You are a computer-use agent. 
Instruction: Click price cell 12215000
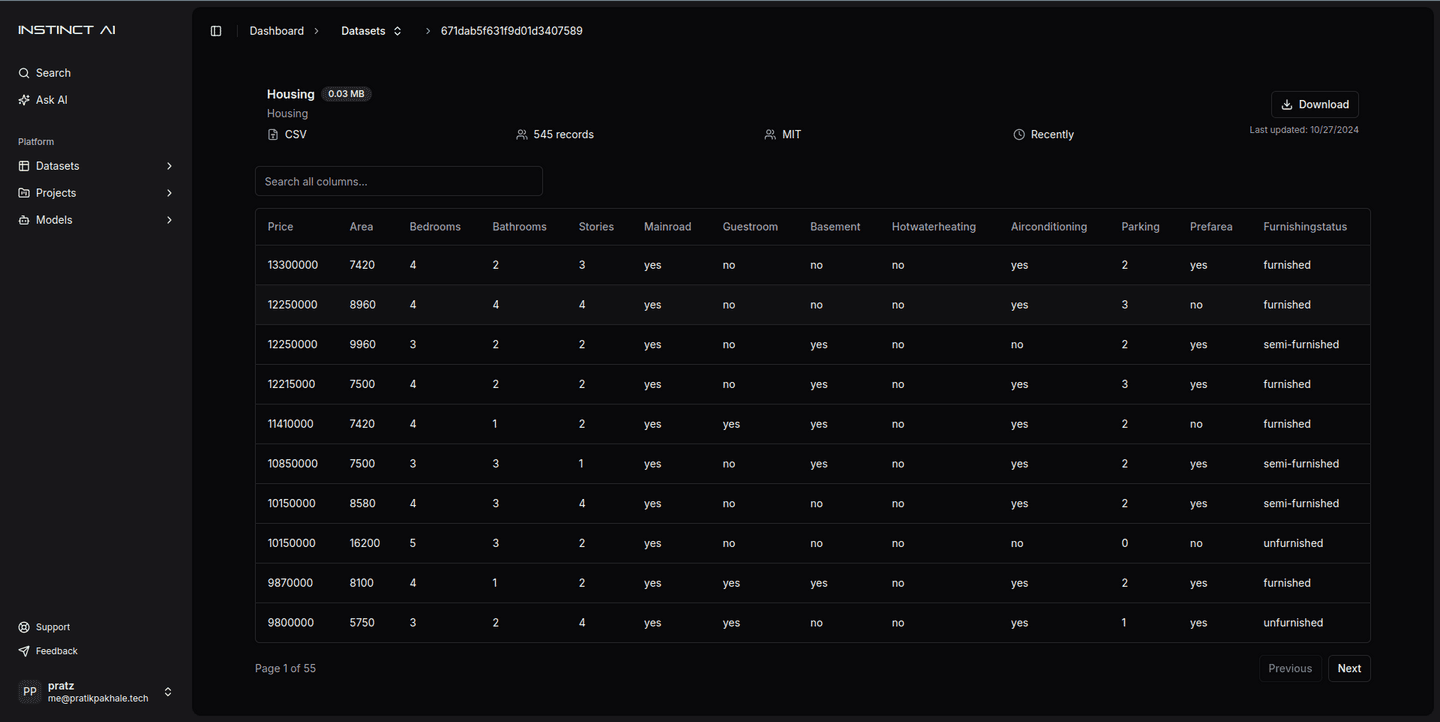[292, 384]
